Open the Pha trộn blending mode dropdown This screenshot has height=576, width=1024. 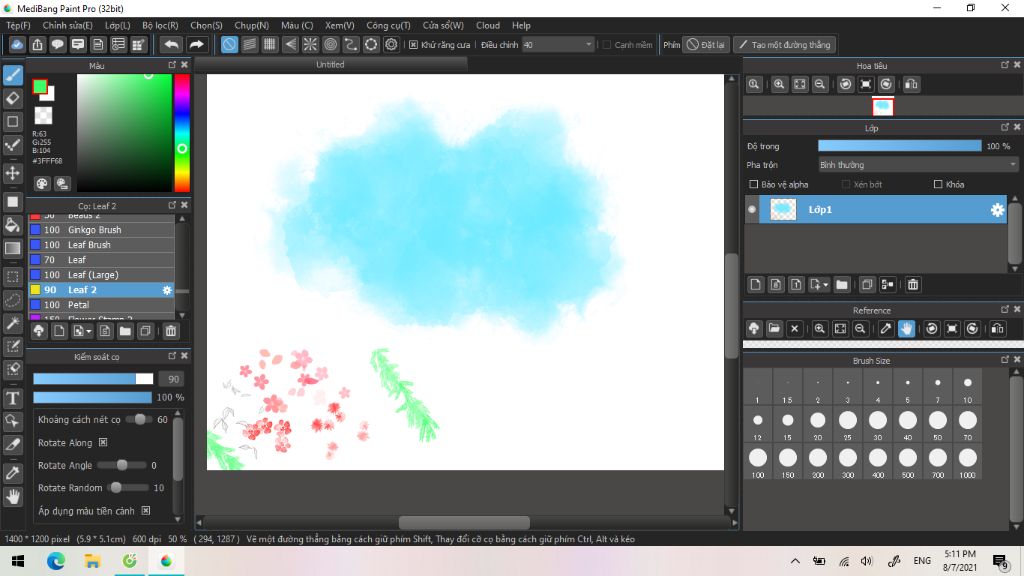pos(917,165)
